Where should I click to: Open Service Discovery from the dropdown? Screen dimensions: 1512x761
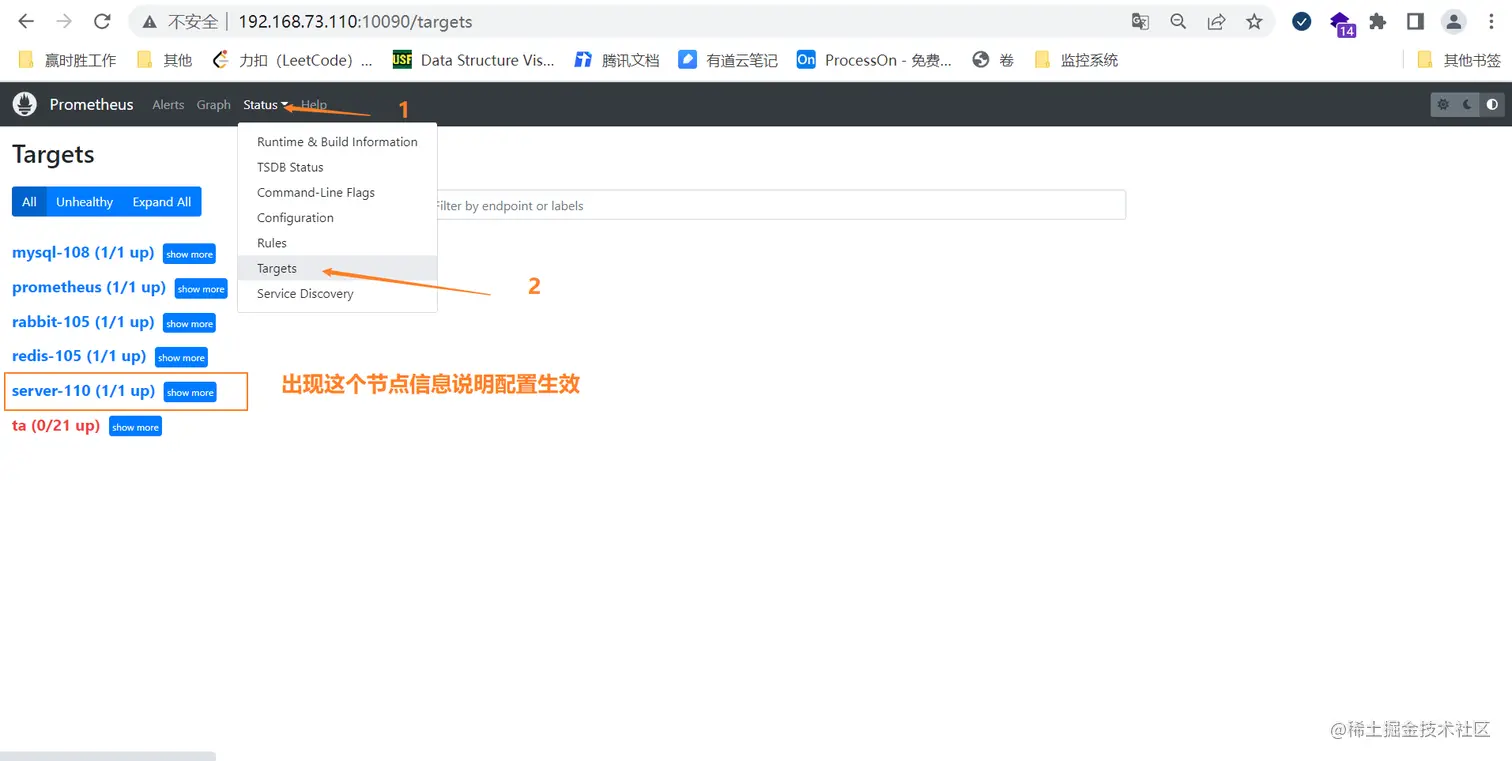[x=304, y=293]
